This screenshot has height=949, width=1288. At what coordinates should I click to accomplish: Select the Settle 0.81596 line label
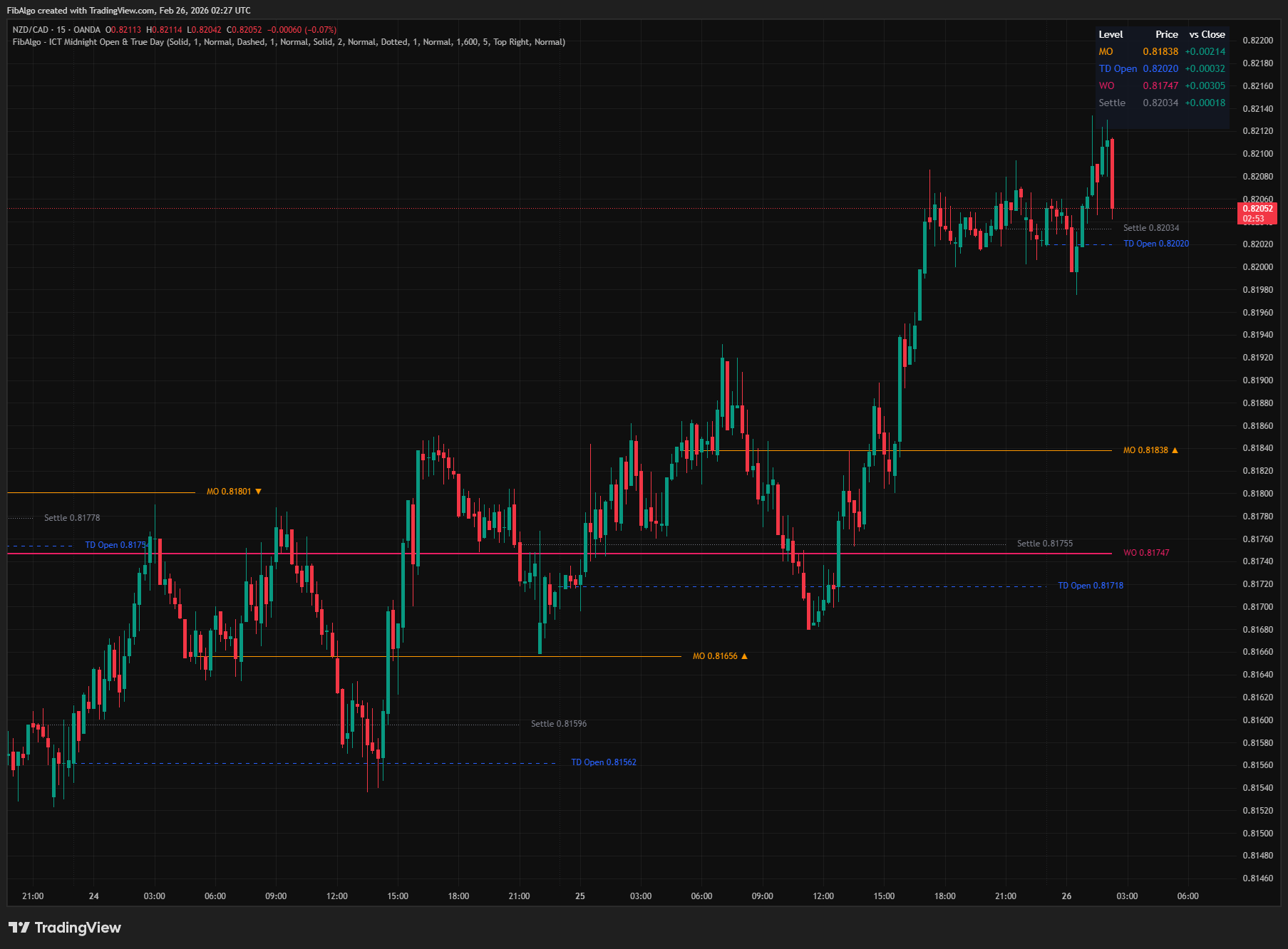tap(558, 724)
